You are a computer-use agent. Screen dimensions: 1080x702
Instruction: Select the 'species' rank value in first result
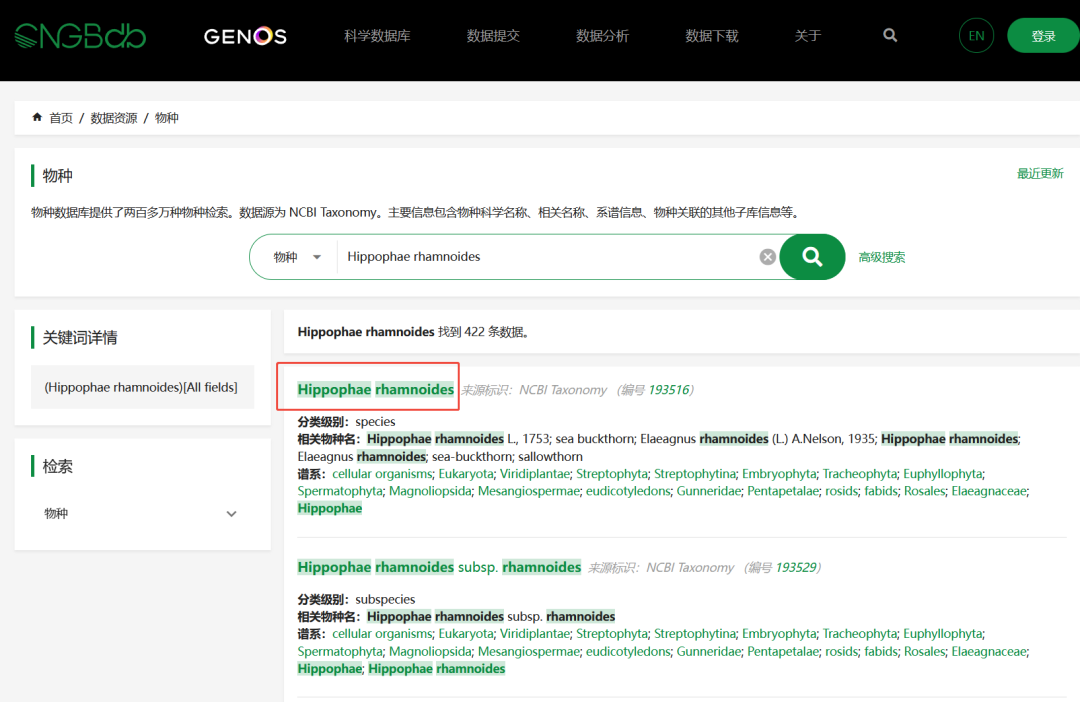375,422
